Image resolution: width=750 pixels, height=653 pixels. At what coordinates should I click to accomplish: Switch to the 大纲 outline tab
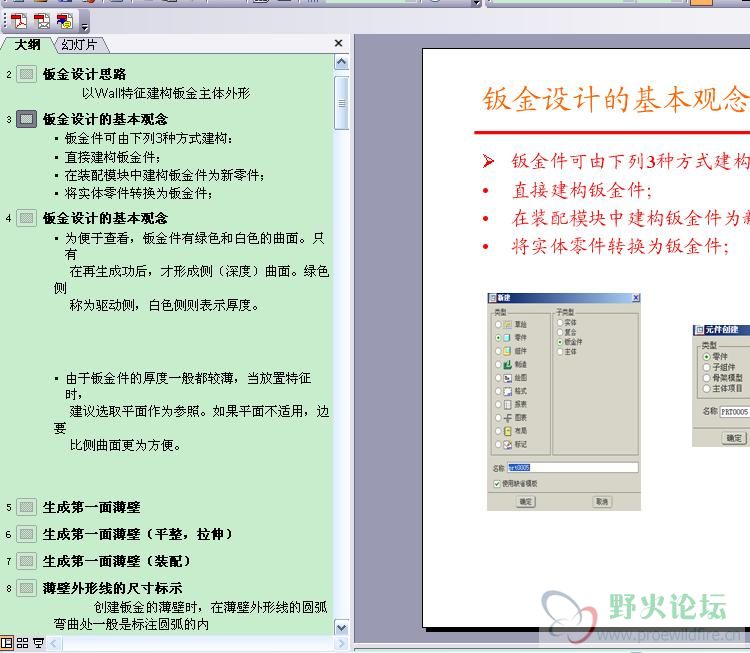click(27, 44)
